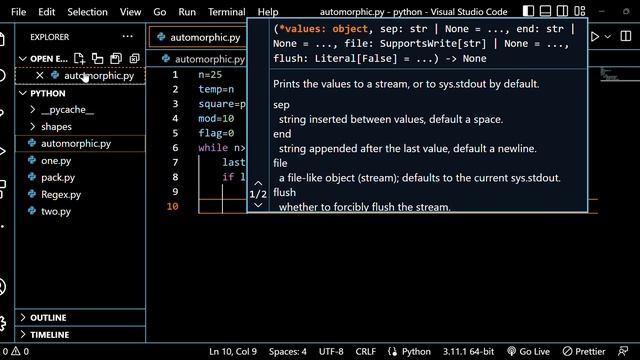640x360 pixels.
Task: Click line number 1 in gutter
Action: [175, 75]
